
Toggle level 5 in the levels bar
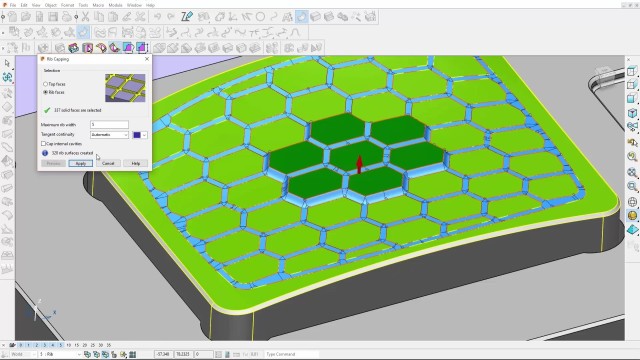pos(61,345)
